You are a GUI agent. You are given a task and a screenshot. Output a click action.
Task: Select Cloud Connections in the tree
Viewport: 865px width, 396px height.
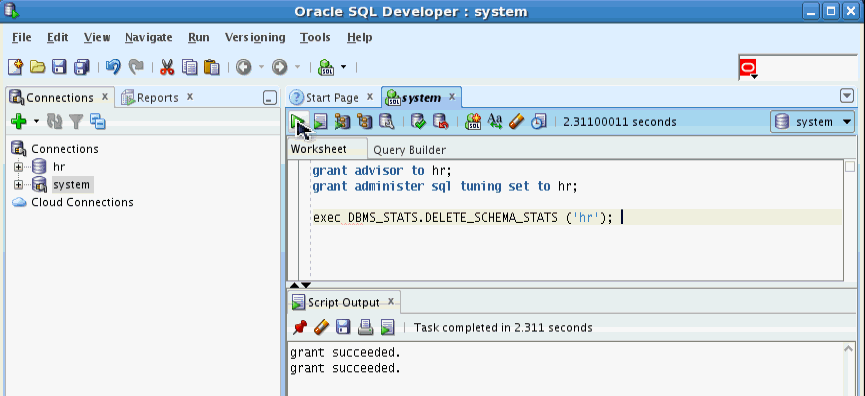(82, 202)
